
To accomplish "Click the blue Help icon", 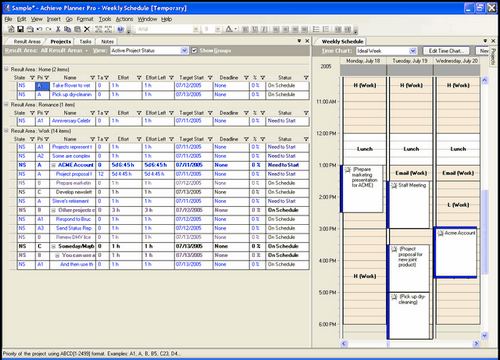I will (x=121, y=29).
